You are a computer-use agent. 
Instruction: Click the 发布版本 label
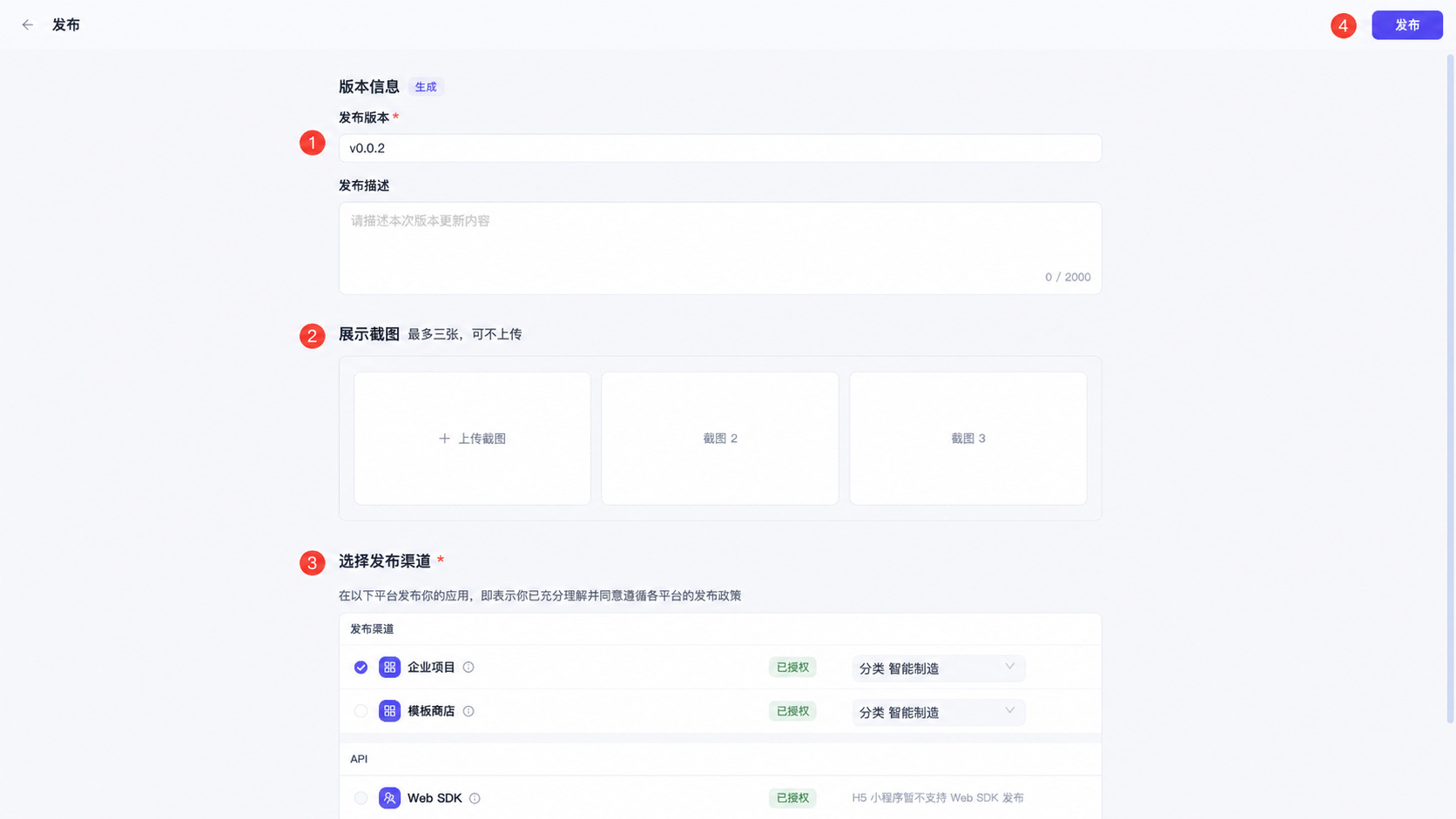click(364, 117)
